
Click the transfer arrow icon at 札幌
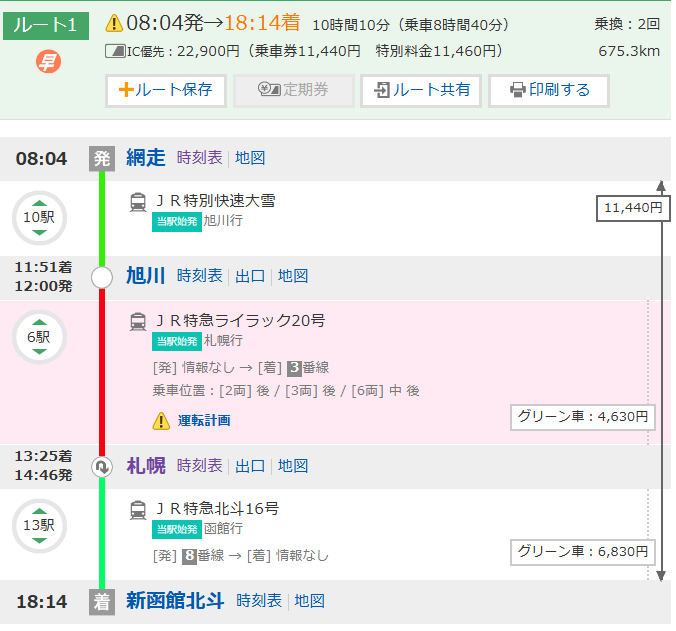tap(102, 467)
